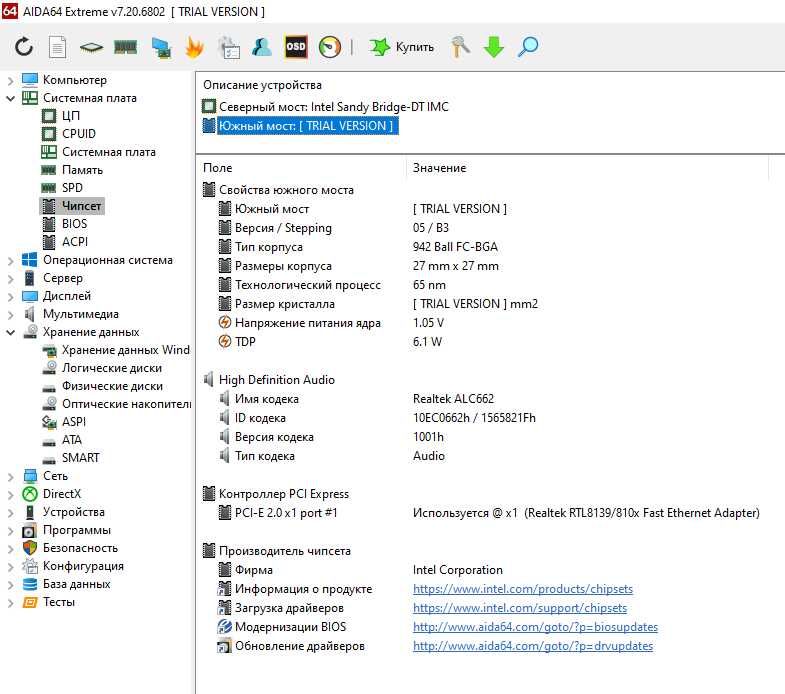Start the stability test flame icon
785x694 pixels.
click(x=194, y=47)
